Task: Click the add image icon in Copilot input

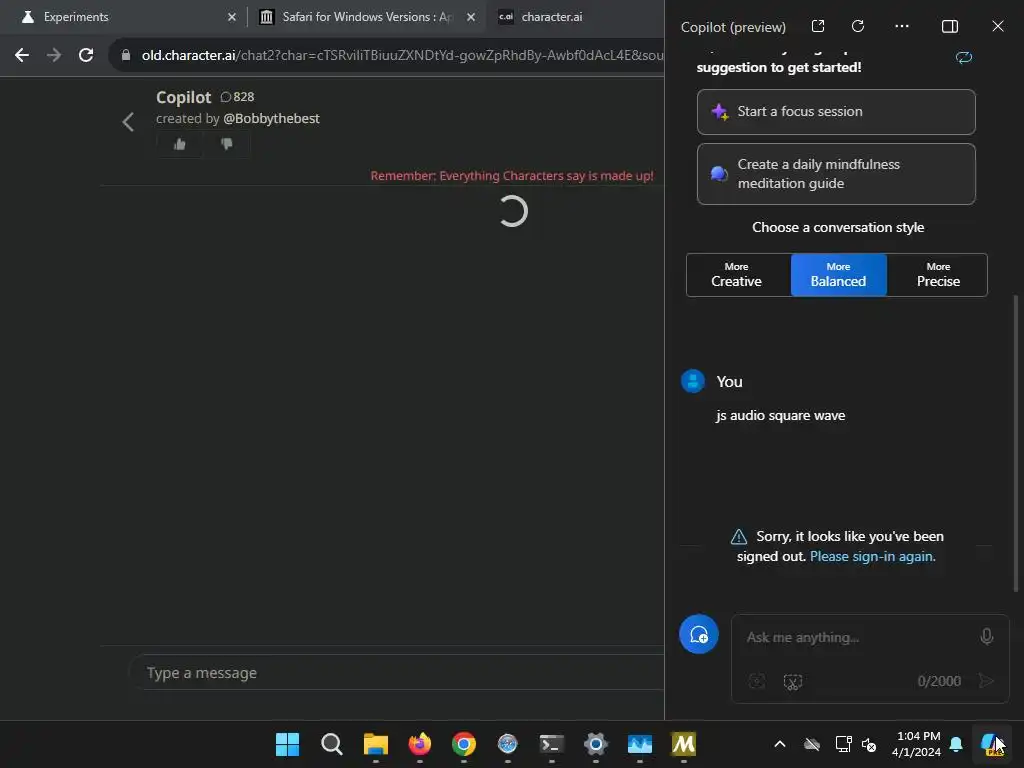Action: coord(757,682)
